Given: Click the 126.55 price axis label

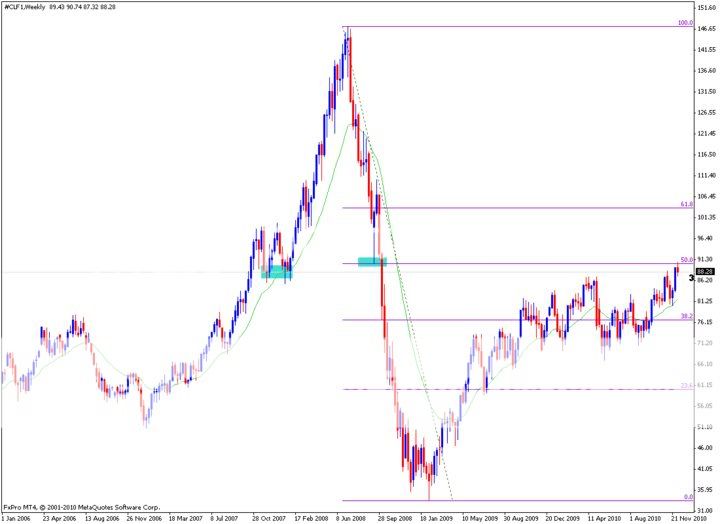Looking at the screenshot, I should 706,113.
